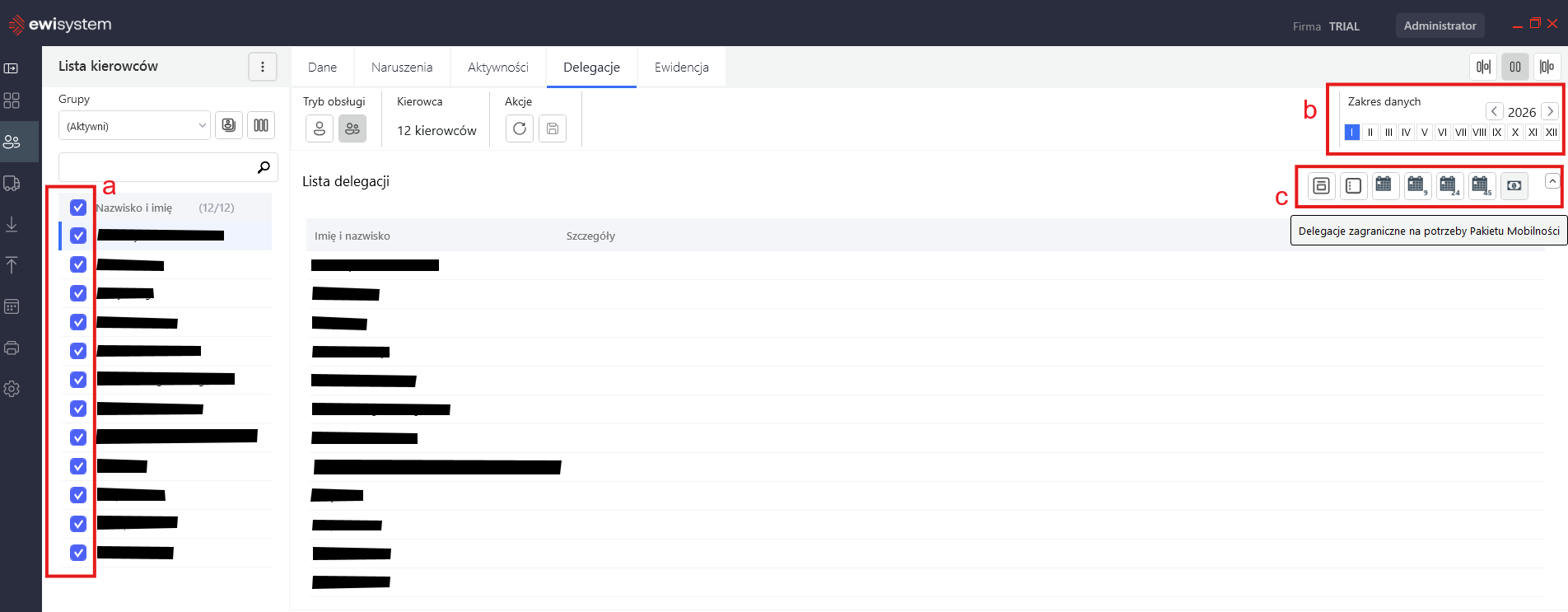Screen dimensions: 1568x612
Task: Collapse the delegation toolbar with the chevron-up
Action: [1552, 181]
